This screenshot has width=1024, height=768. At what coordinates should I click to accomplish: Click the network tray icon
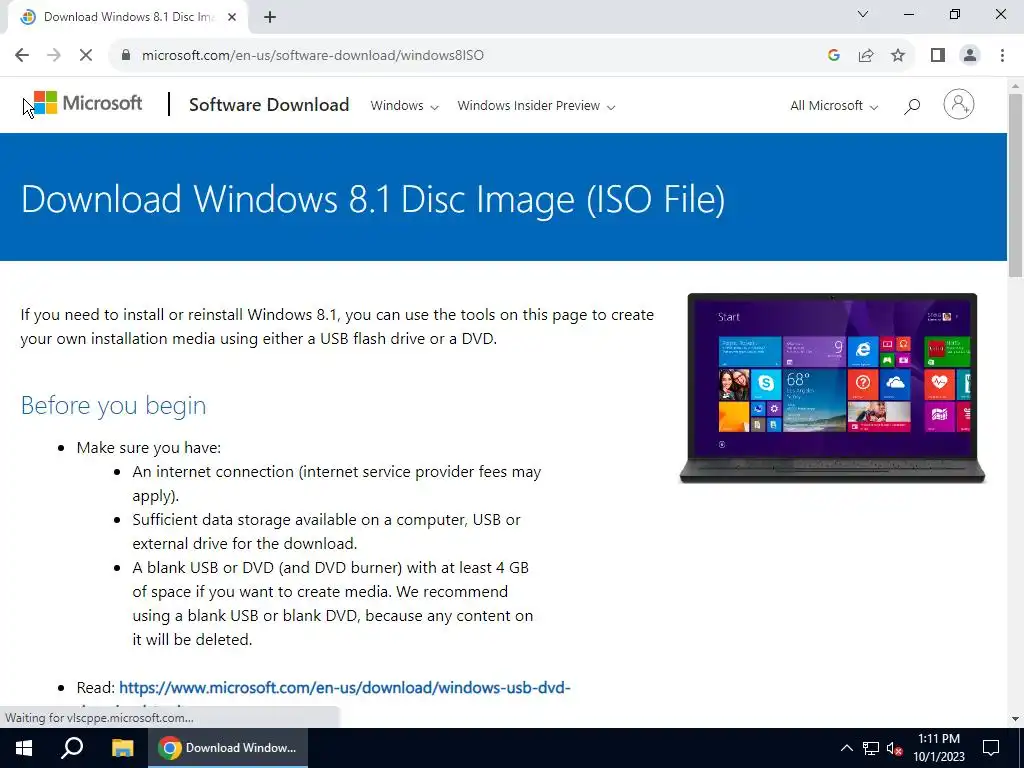pos(871,748)
